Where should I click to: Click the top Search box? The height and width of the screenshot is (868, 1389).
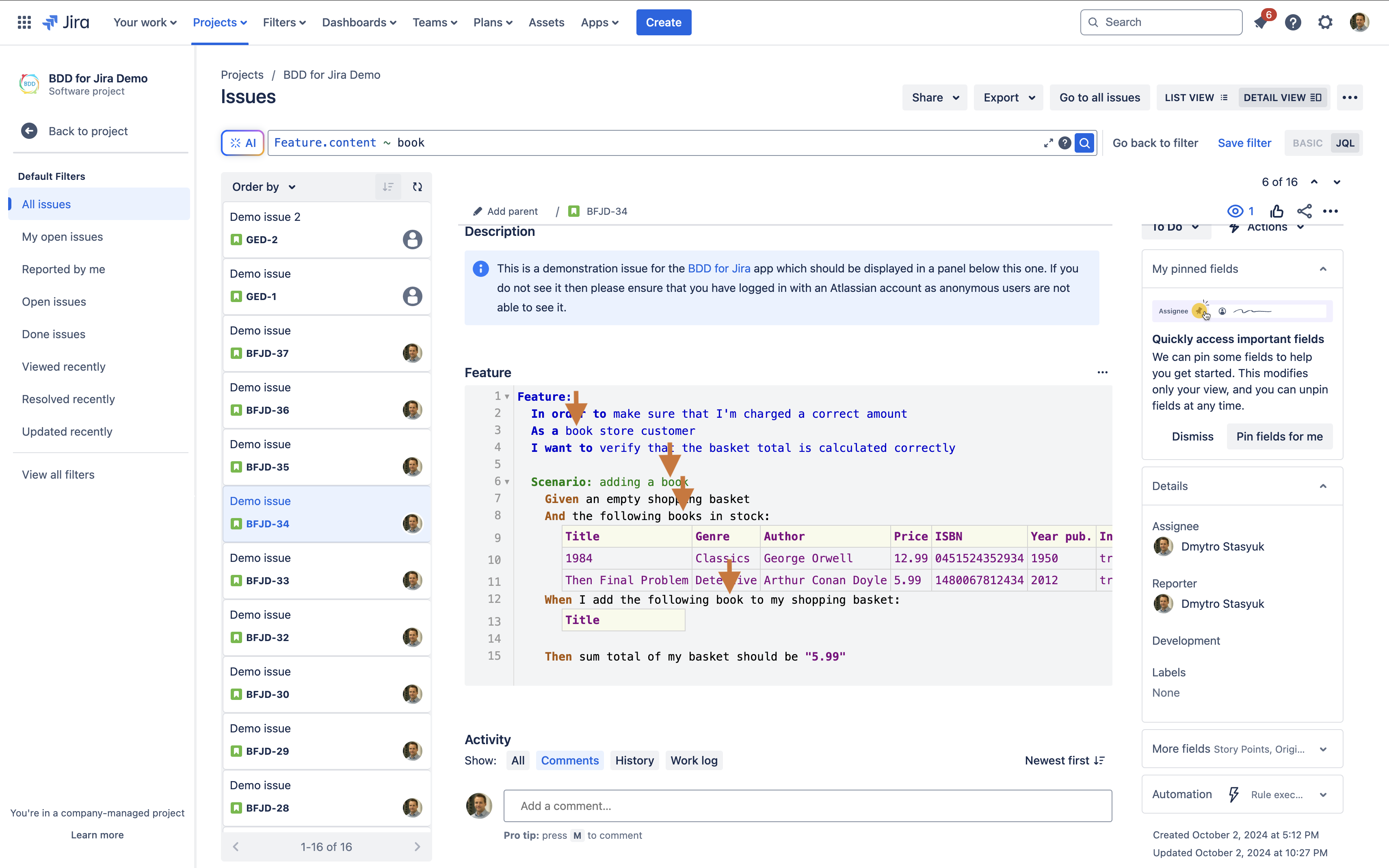click(x=1160, y=22)
